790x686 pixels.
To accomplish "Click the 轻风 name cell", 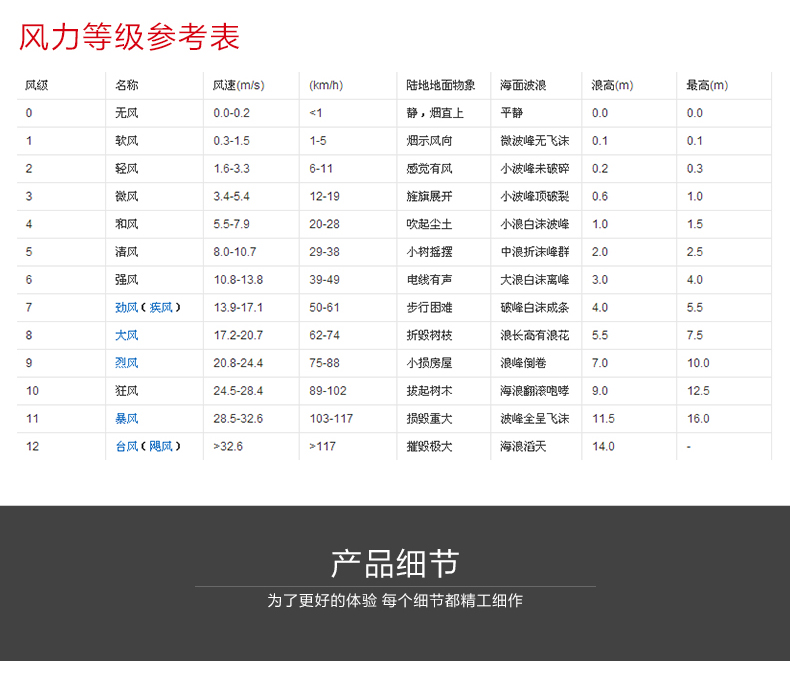I will (x=126, y=168).
